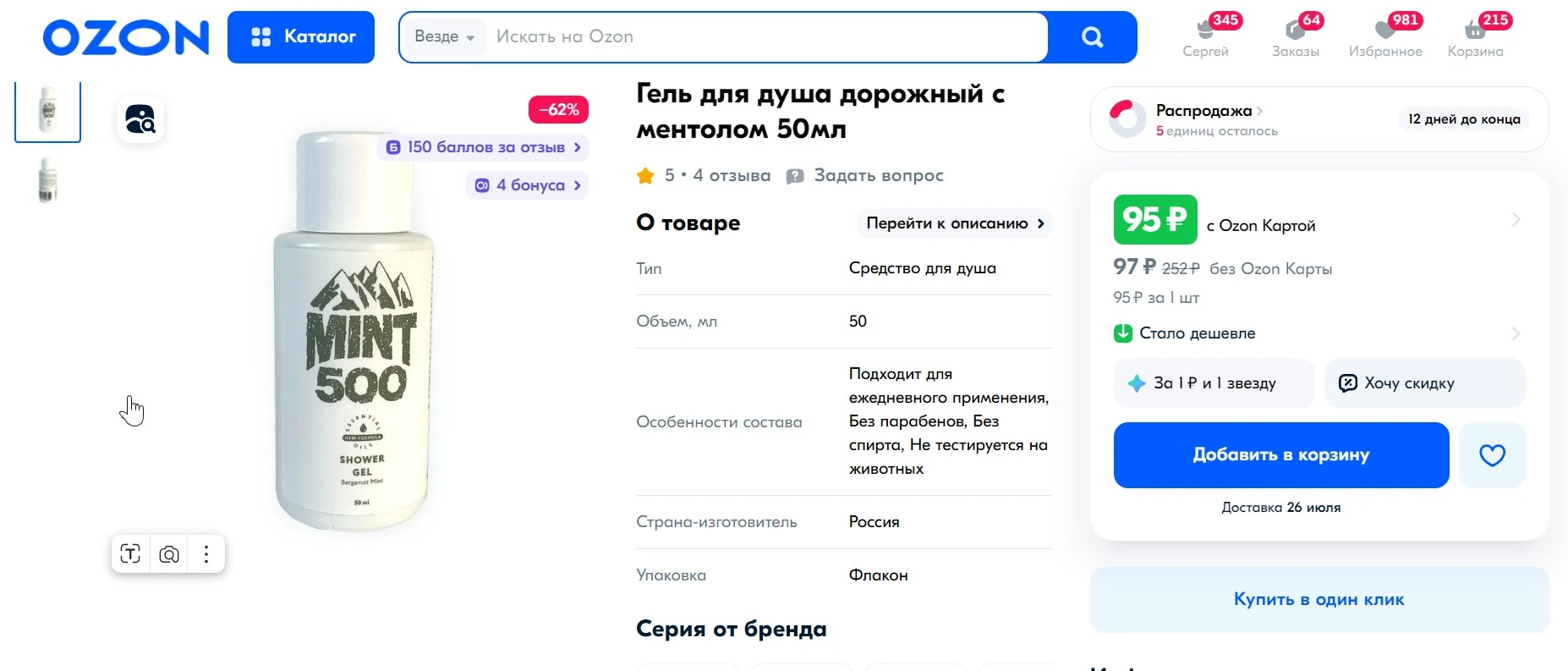Click the -62% discount badge

coord(558,110)
